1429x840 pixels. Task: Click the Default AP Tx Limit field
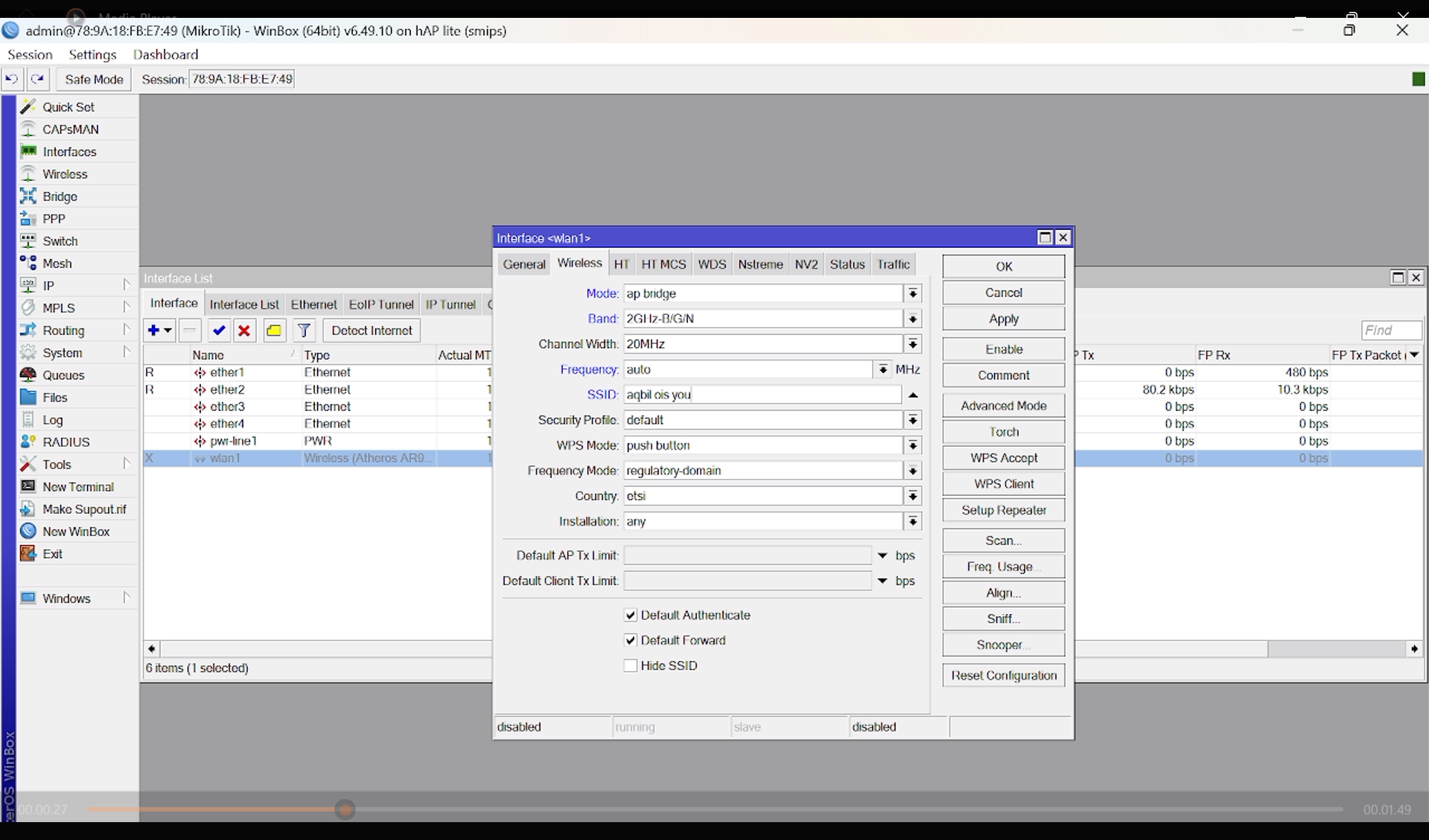(x=748, y=556)
